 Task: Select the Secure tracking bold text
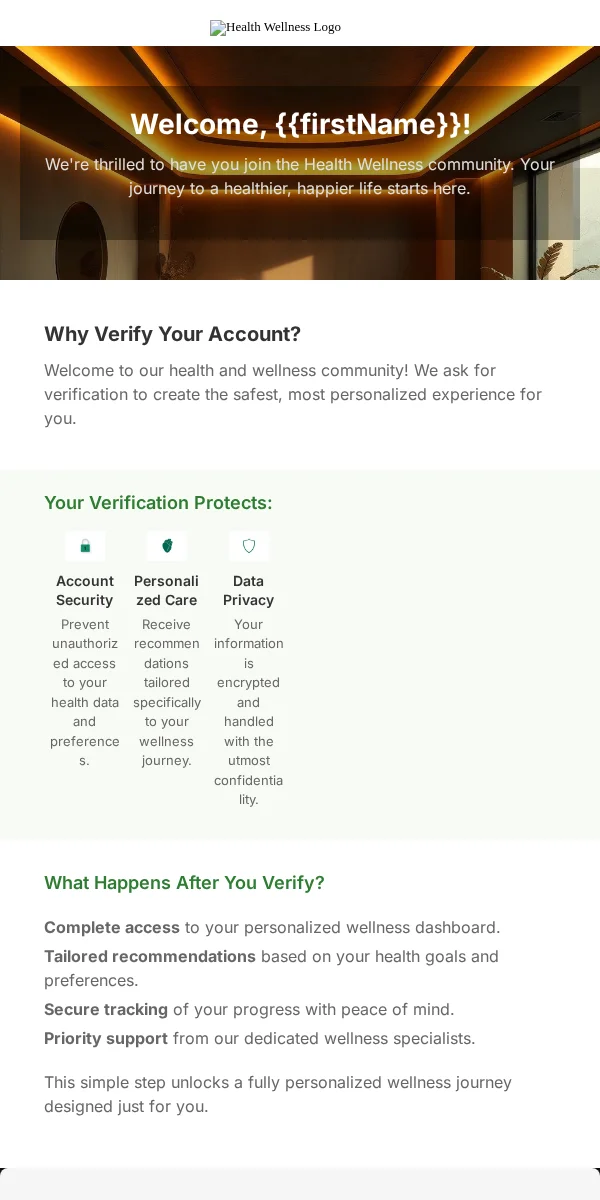106,1009
